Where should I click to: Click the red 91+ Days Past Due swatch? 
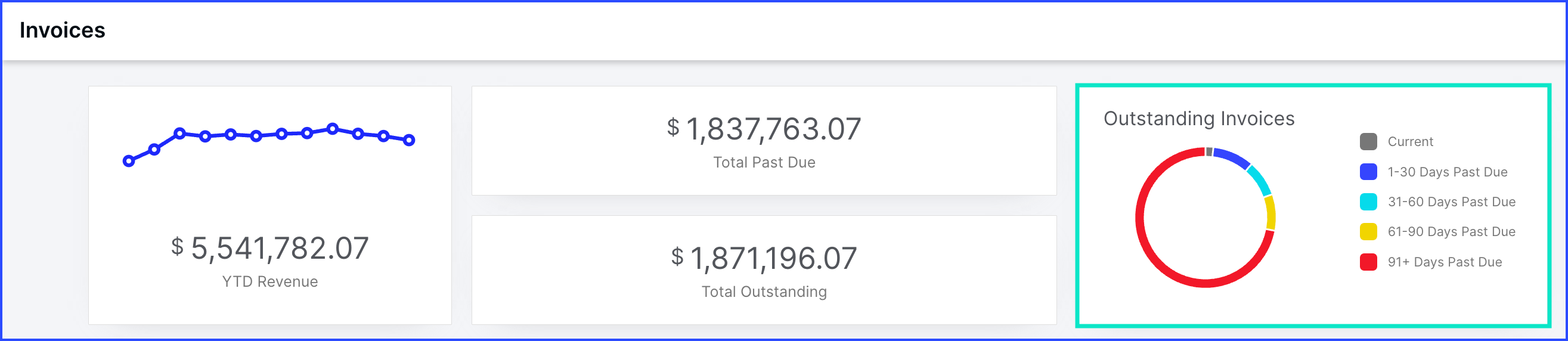pyautogui.click(x=1368, y=262)
